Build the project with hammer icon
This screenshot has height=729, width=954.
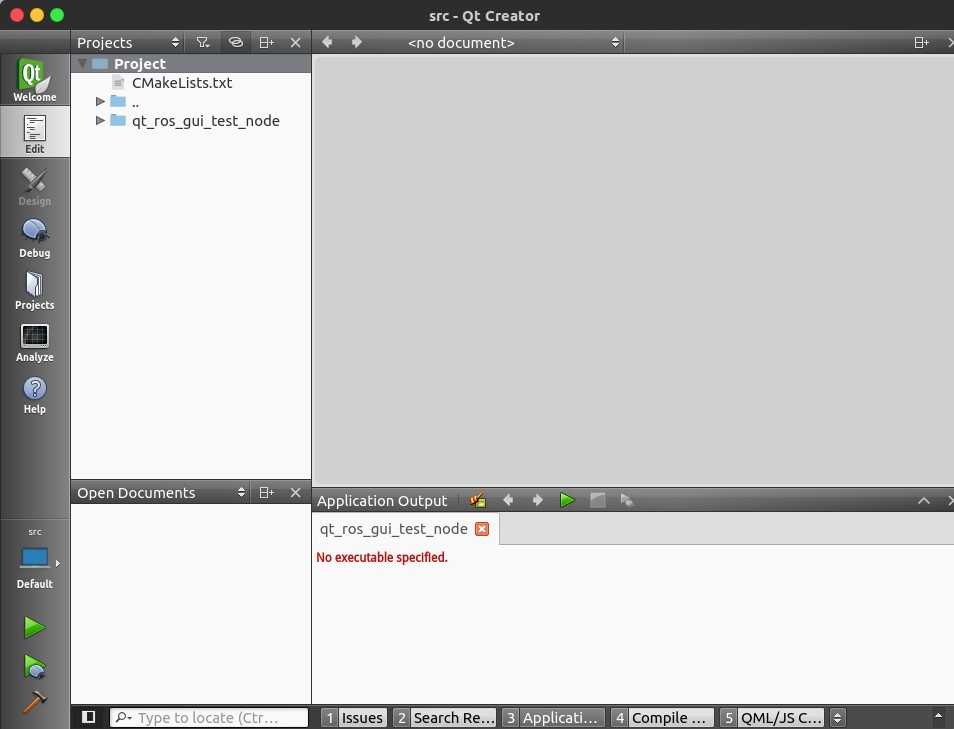[34, 702]
